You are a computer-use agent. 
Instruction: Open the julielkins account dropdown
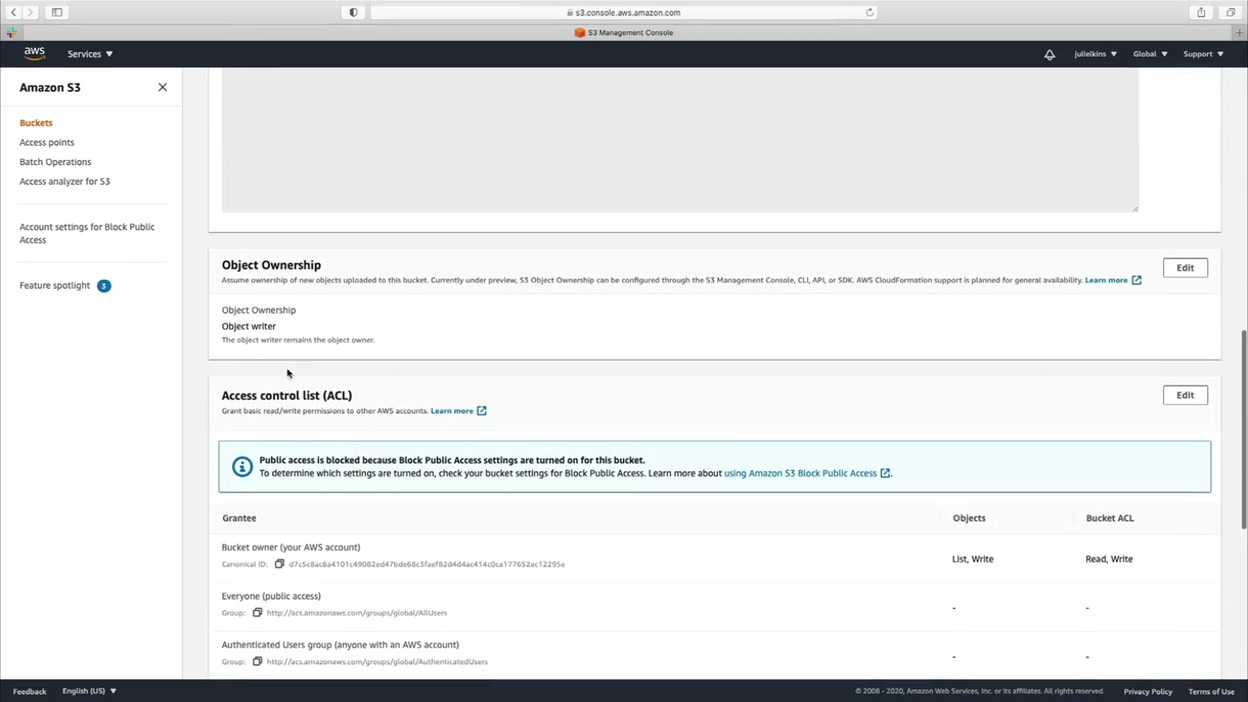[x=1095, y=54]
